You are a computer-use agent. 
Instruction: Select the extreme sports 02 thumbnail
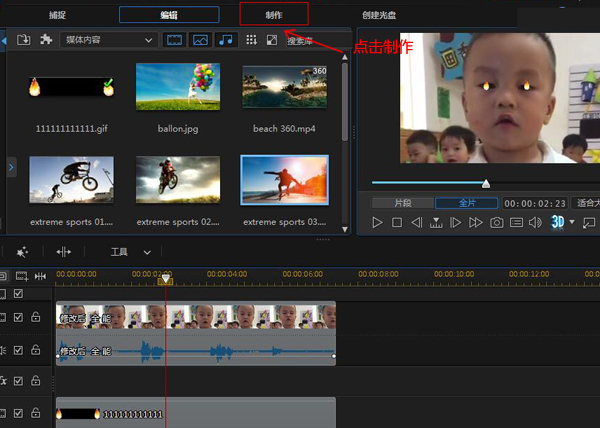point(178,179)
